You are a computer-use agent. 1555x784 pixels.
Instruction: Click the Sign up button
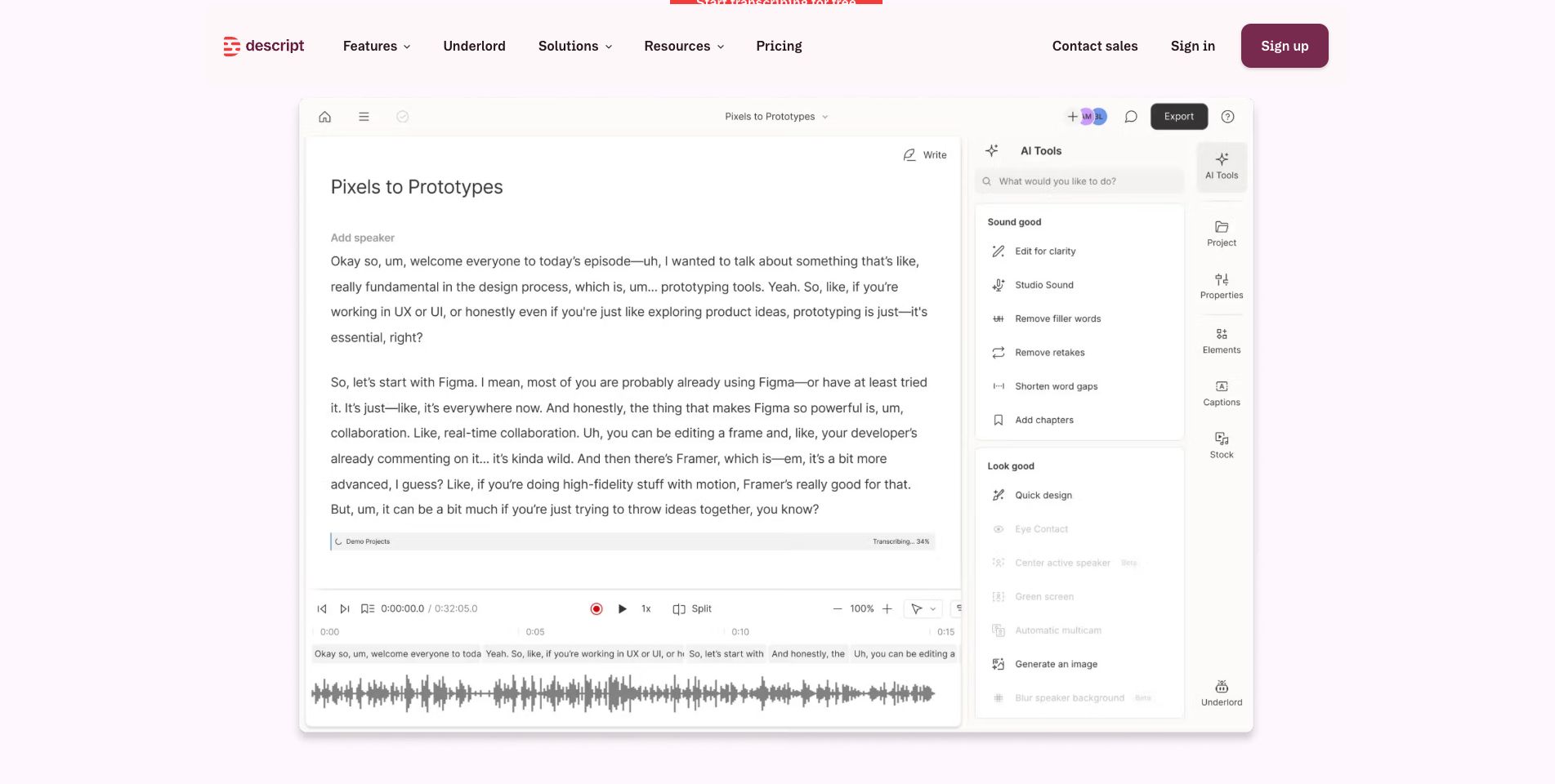(1285, 46)
